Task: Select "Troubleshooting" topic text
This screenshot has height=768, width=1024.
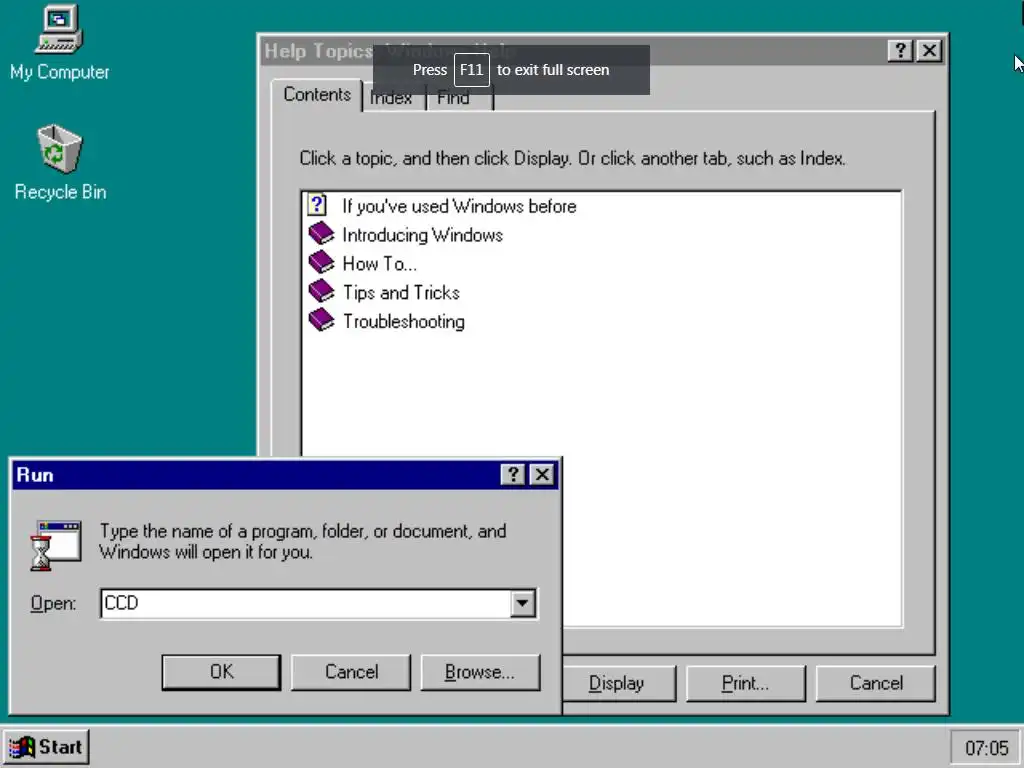Action: click(x=404, y=321)
